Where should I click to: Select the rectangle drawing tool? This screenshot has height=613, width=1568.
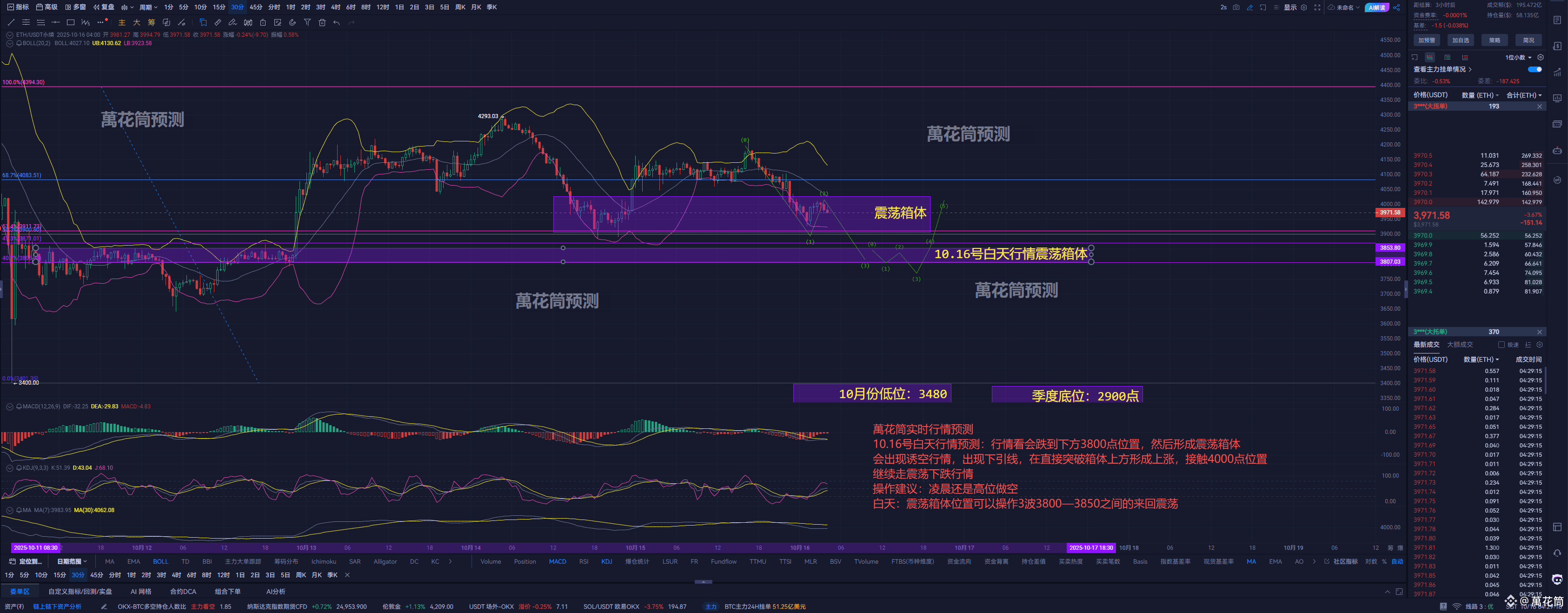click(x=71, y=22)
